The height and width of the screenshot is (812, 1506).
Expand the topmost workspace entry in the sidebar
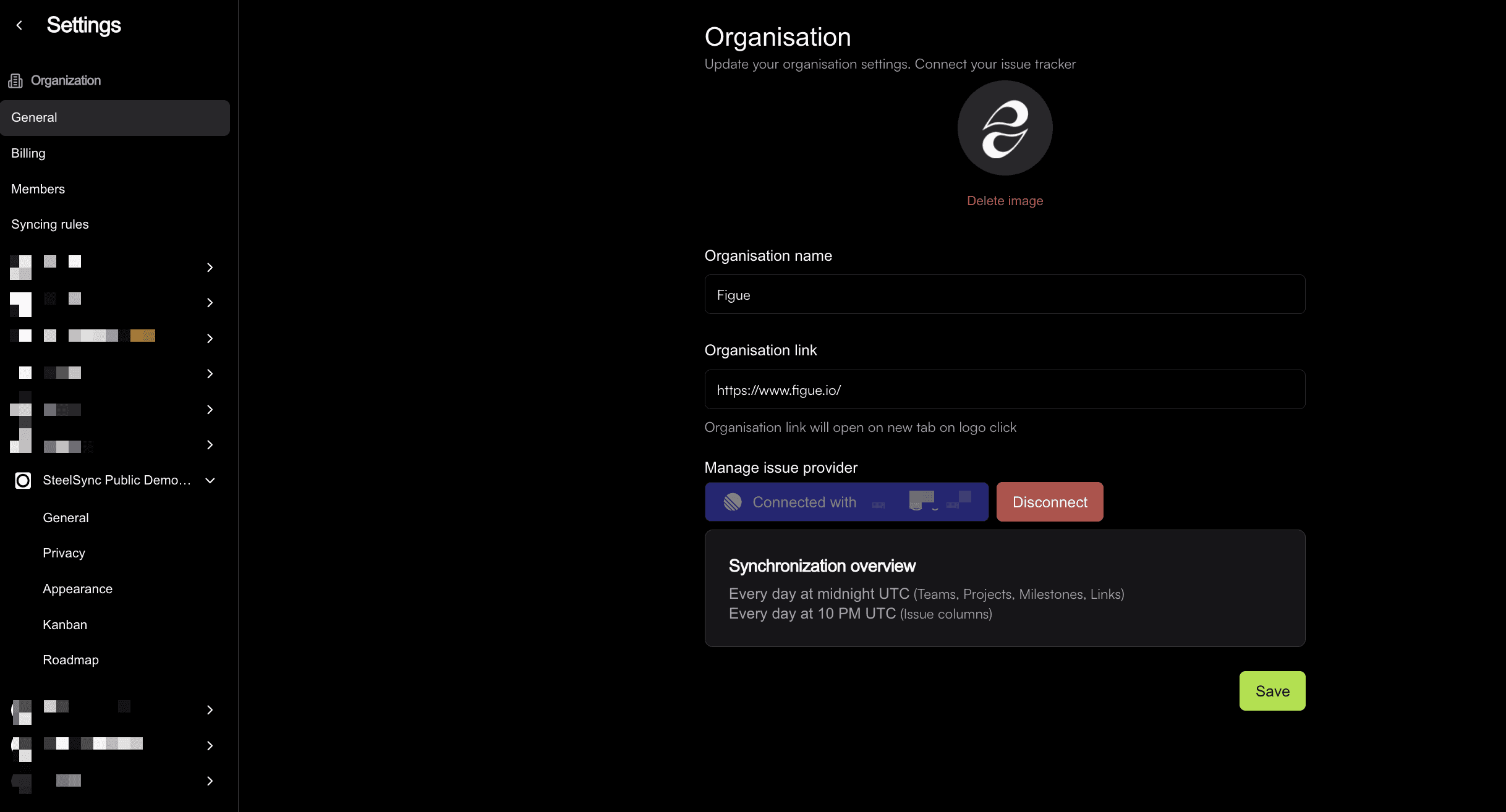(x=210, y=268)
